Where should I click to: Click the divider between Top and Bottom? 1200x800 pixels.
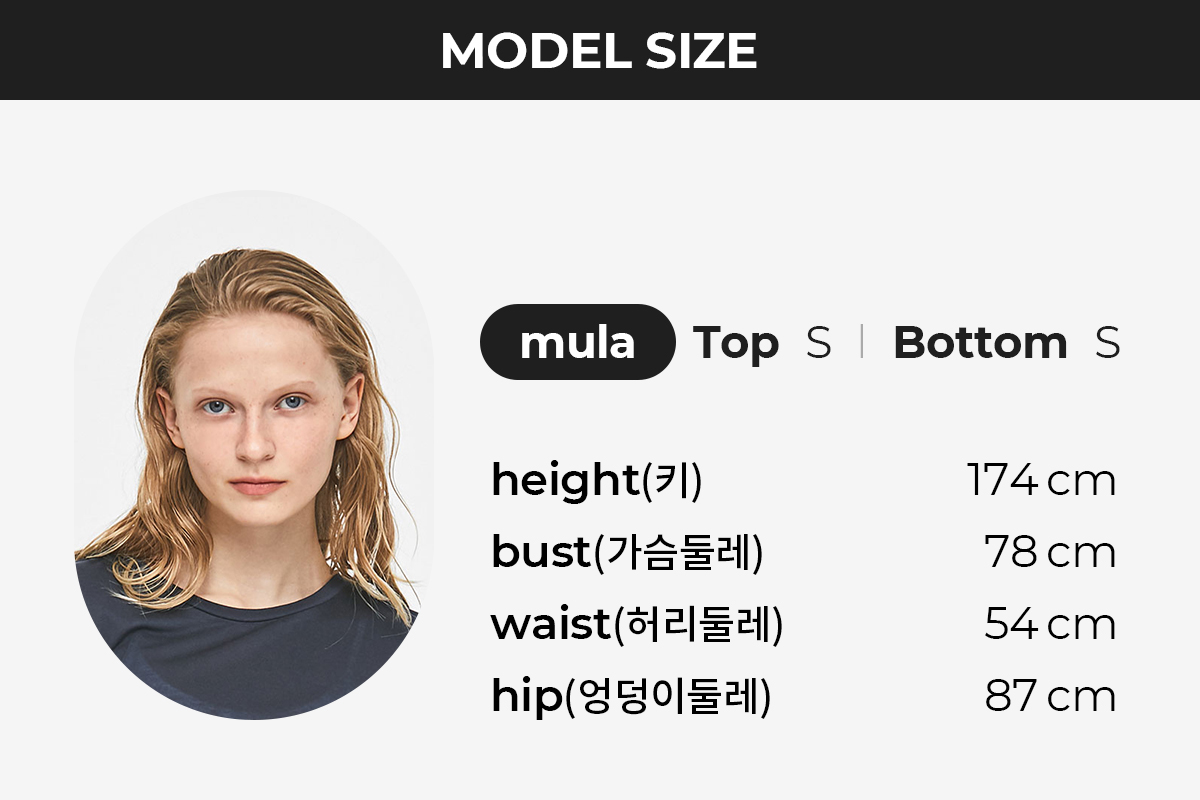point(861,342)
